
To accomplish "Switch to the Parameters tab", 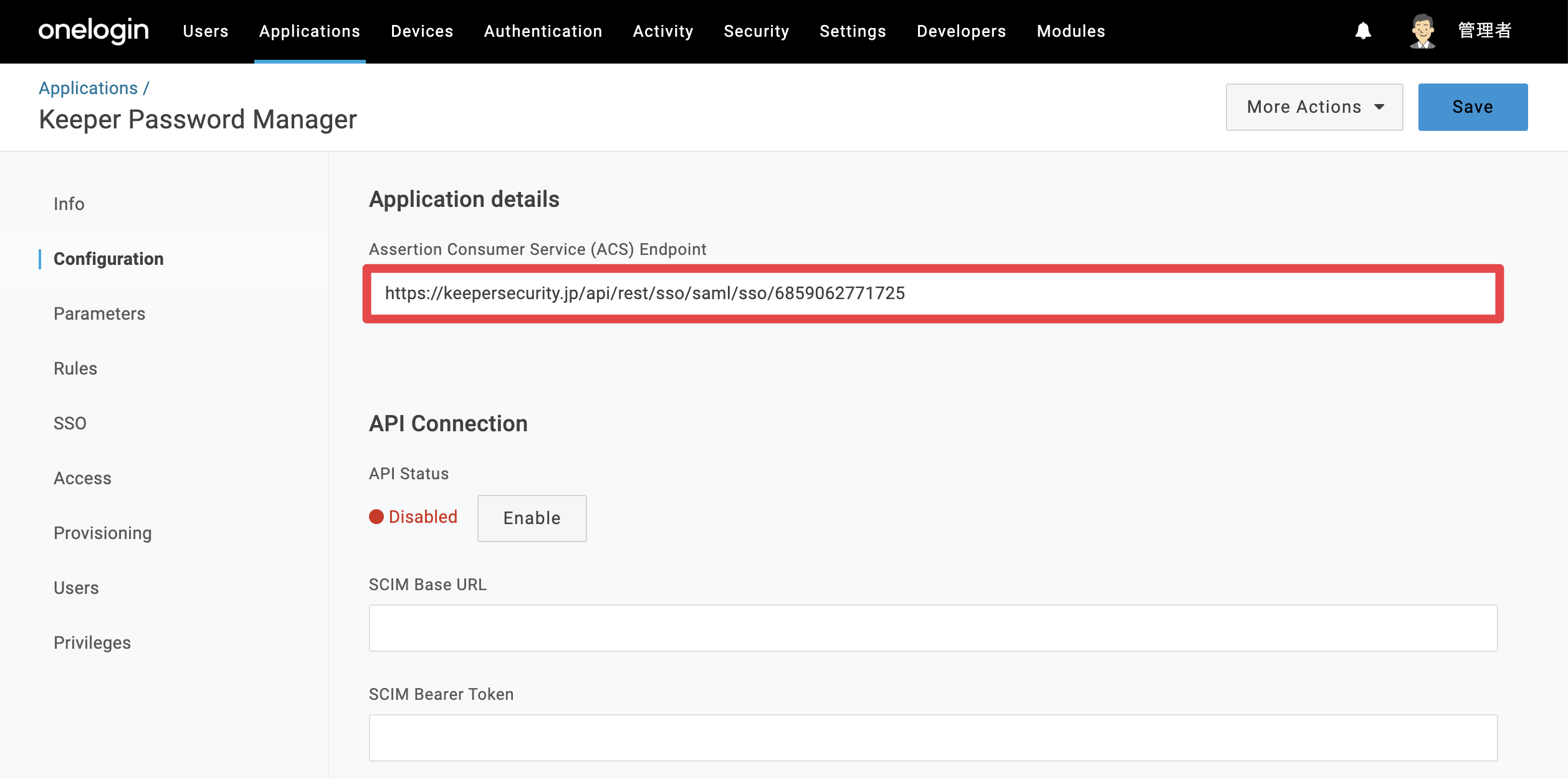I will 99,313.
